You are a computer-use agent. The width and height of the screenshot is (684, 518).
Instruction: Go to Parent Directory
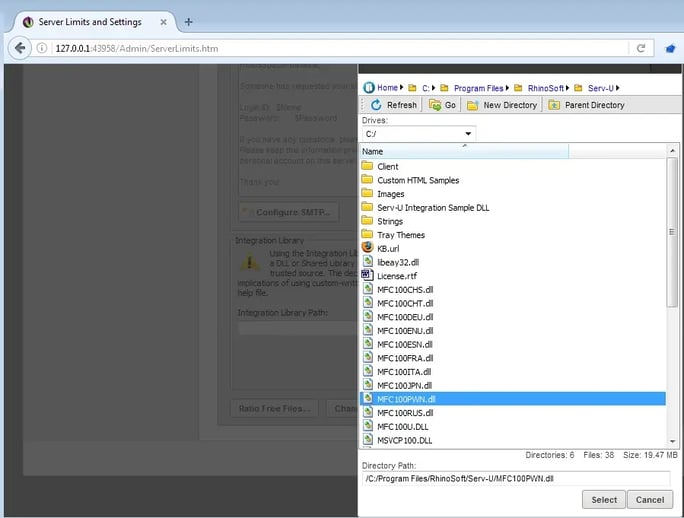tap(586, 105)
